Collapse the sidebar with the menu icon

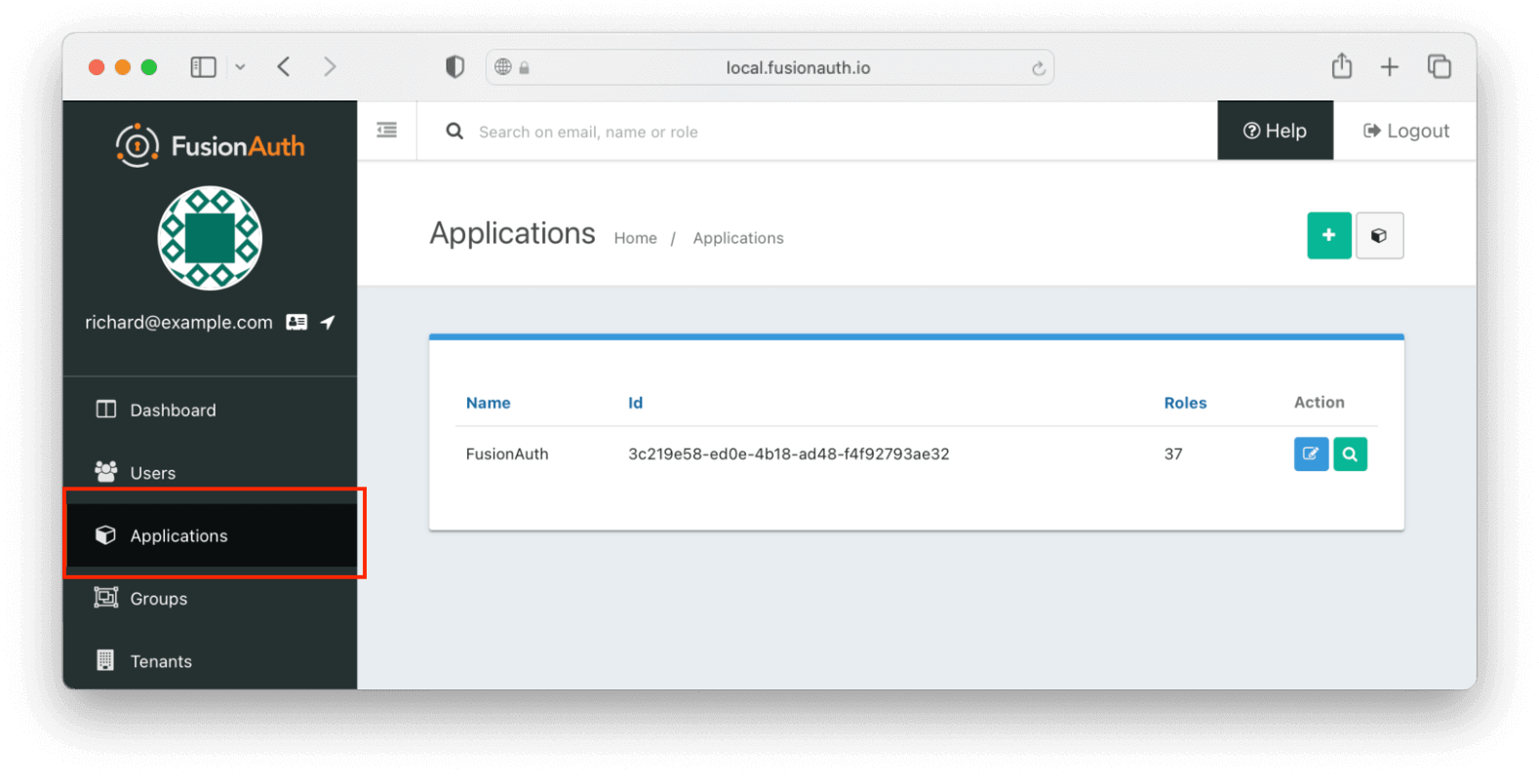387,130
